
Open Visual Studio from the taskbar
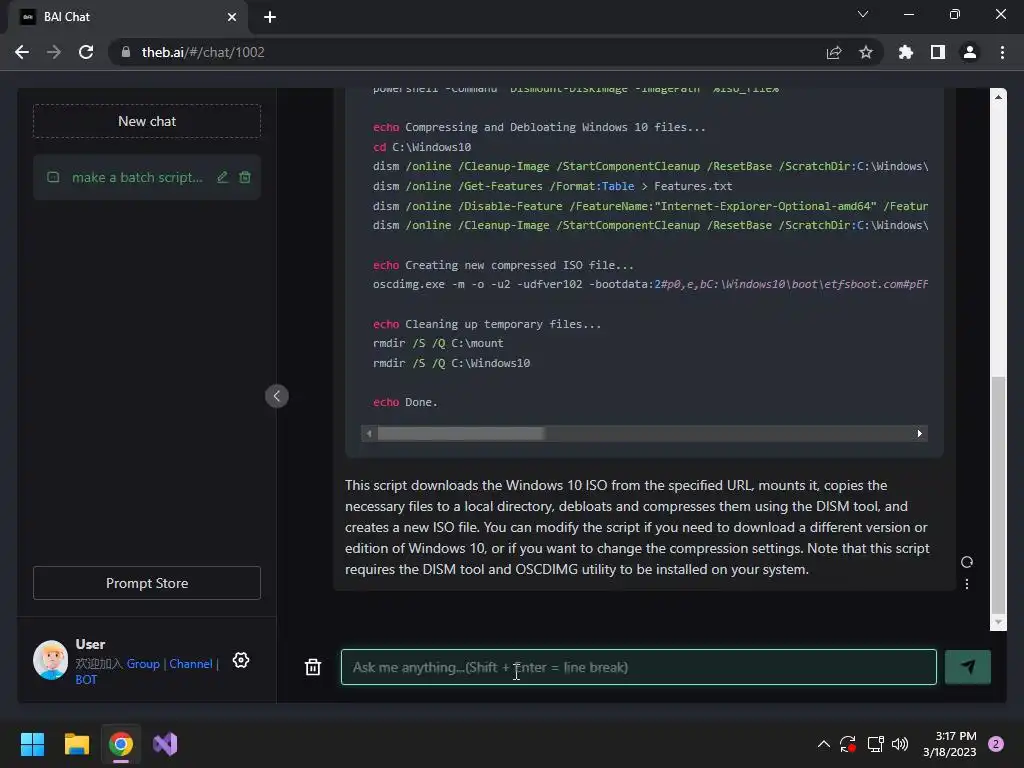point(165,744)
